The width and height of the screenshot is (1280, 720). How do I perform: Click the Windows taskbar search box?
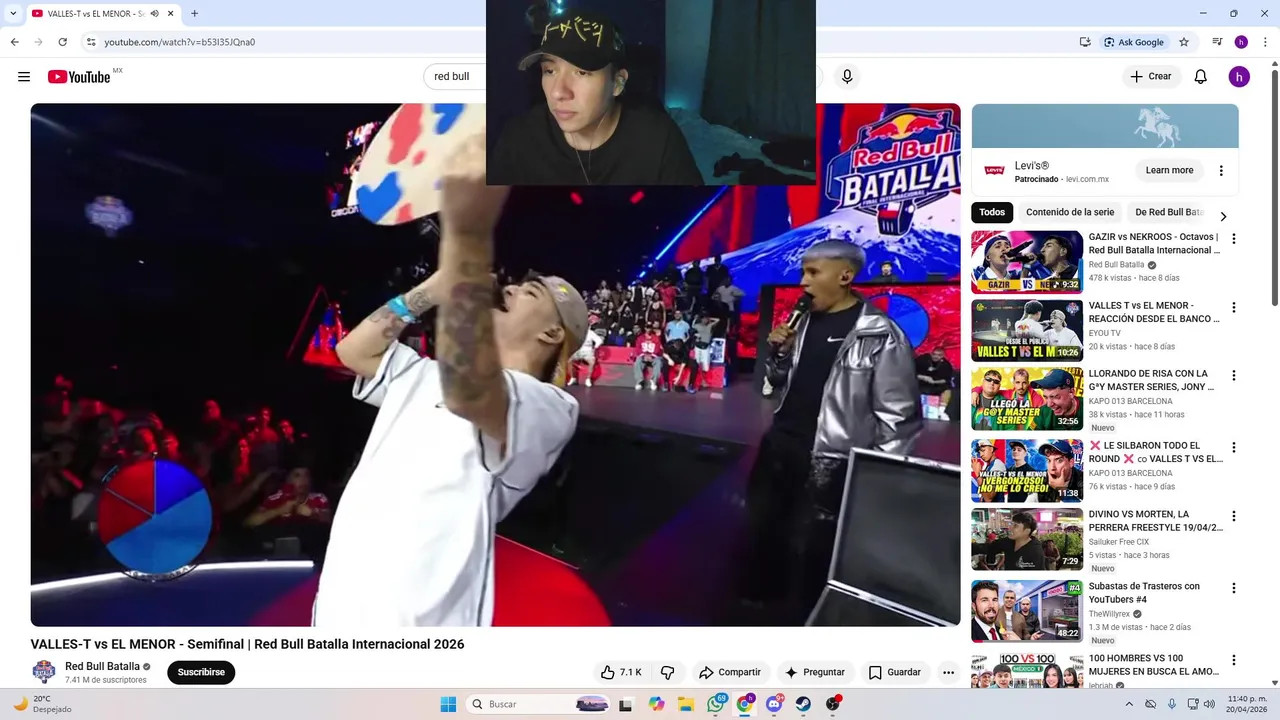tap(540, 704)
